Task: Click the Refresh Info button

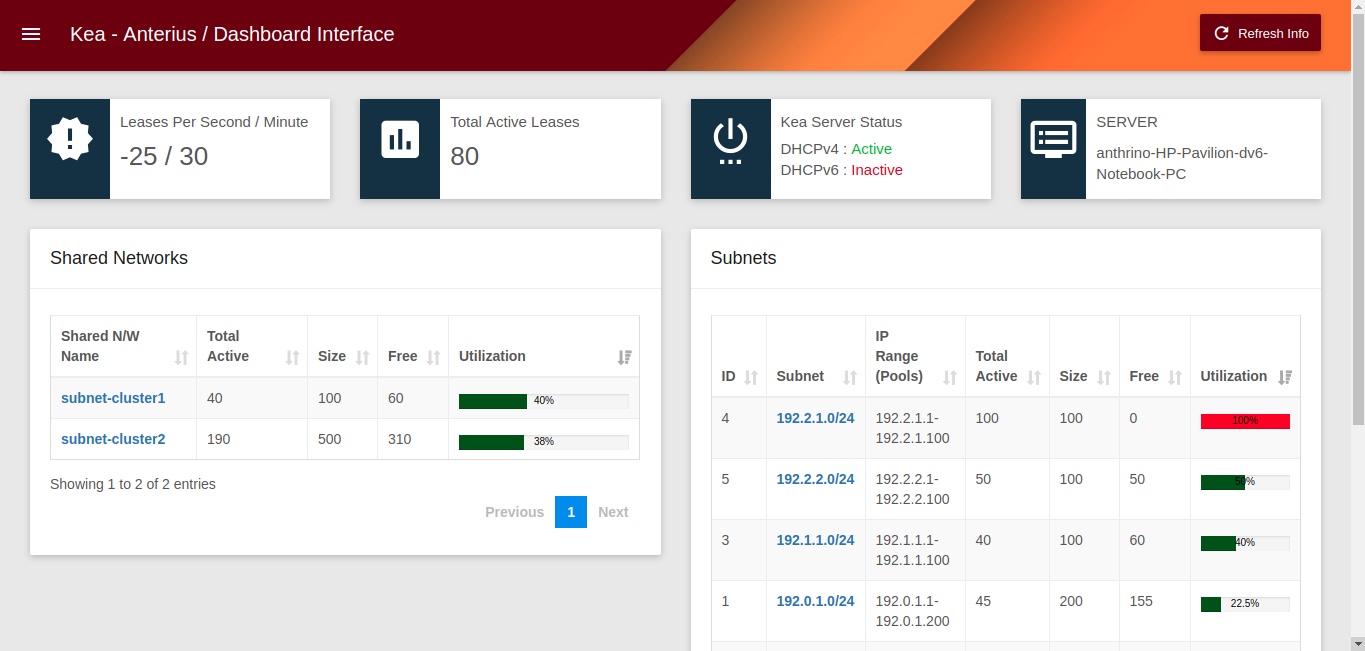Action: (x=1260, y=33)
